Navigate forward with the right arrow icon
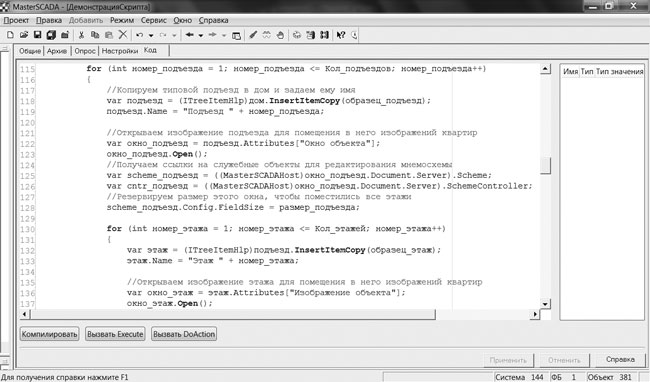This screenshot has width=650, height=382. pyautogui.click(x=213, y=35)
